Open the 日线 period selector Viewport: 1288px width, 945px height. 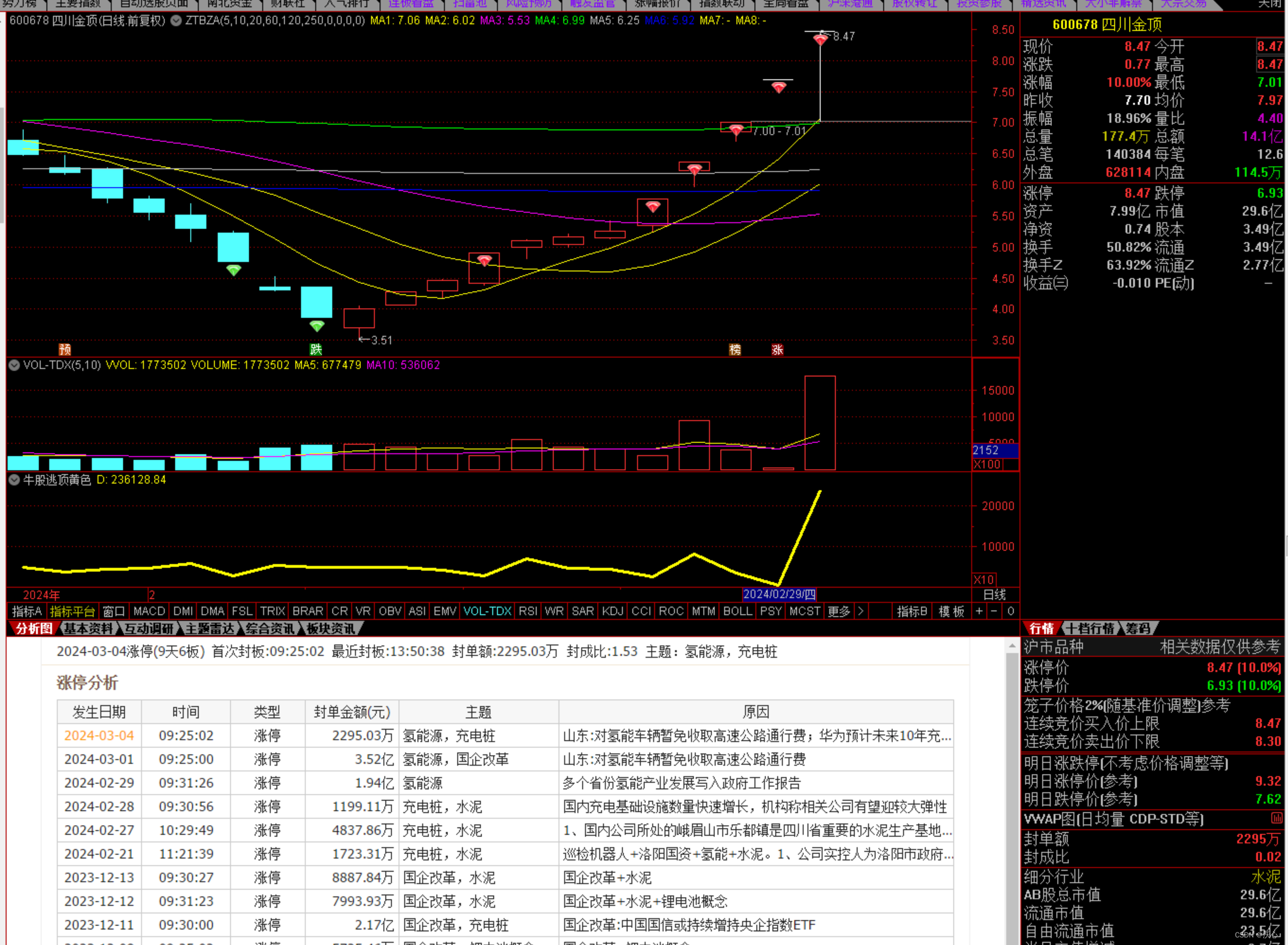[994, 595]
